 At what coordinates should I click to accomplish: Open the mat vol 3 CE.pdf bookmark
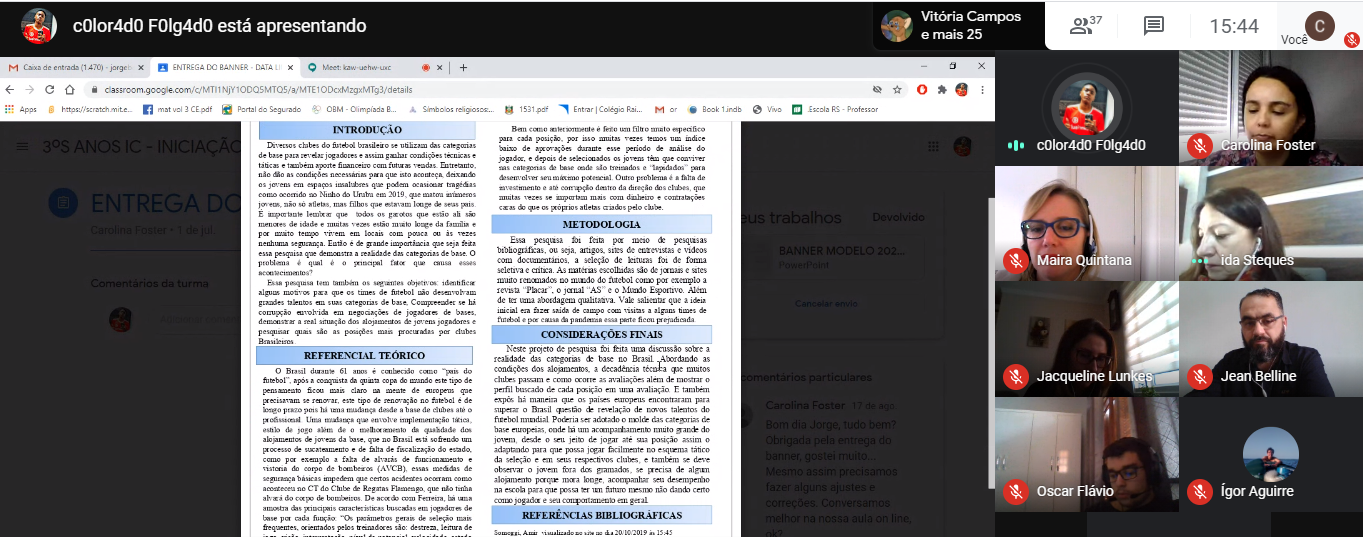176,109
